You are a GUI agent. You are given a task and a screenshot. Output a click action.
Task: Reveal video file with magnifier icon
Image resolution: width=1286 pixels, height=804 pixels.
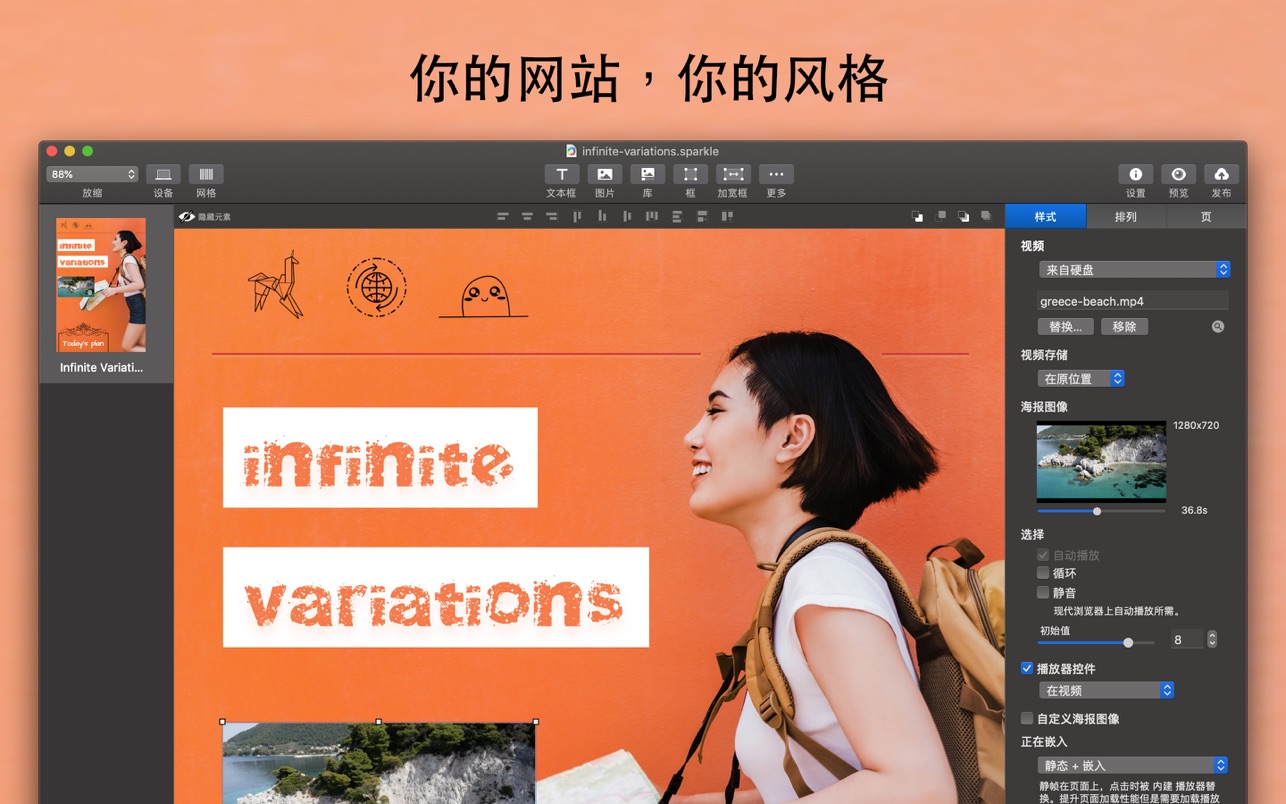click(1218, 326)
